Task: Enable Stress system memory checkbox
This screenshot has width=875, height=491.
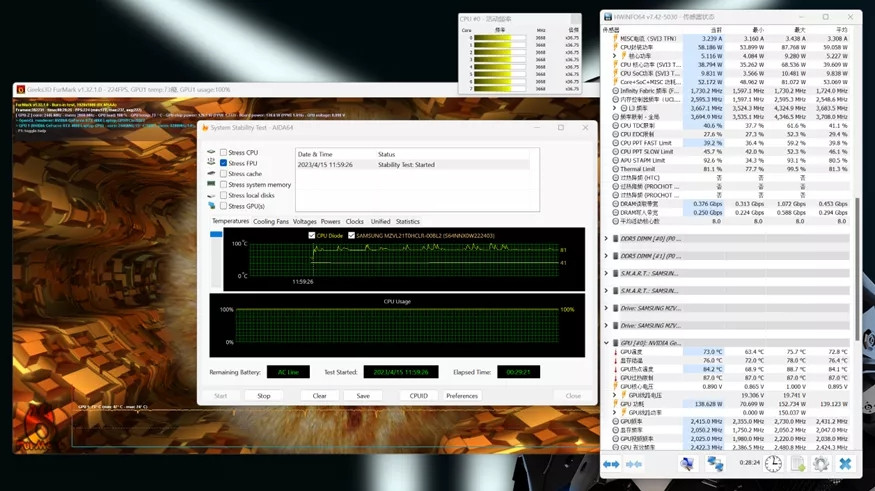Action: [223, 185]
